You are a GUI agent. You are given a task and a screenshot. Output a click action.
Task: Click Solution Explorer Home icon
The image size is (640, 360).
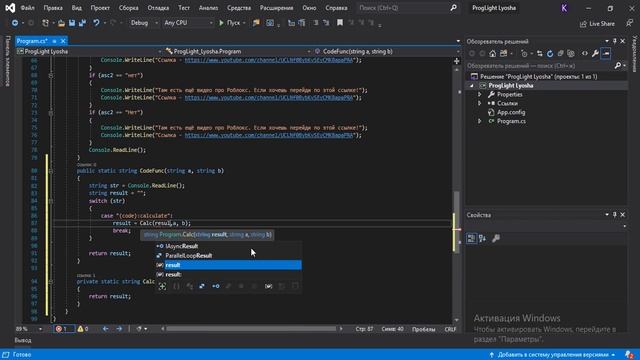[x=493, y=53]
